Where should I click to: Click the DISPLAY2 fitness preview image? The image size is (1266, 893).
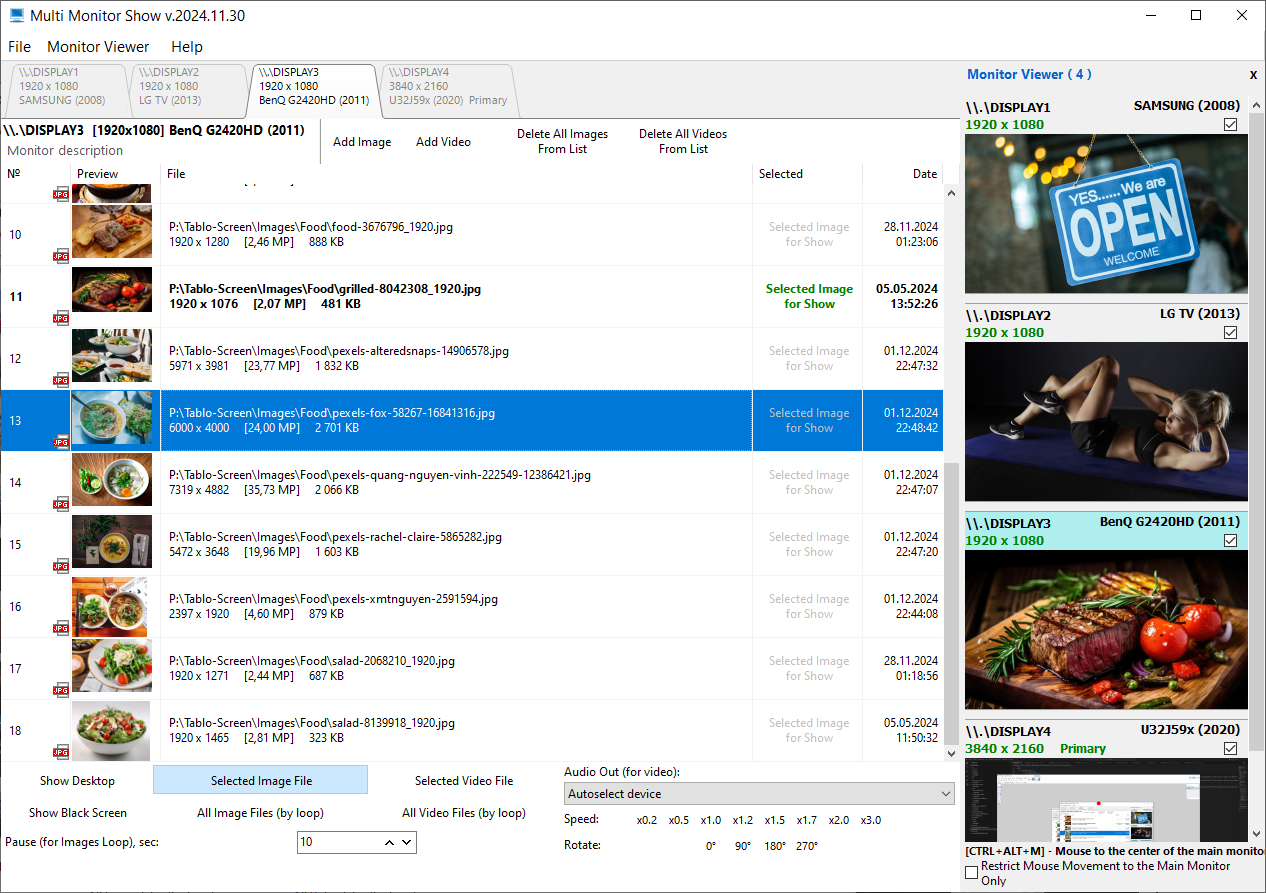(x=1106, y=421)
